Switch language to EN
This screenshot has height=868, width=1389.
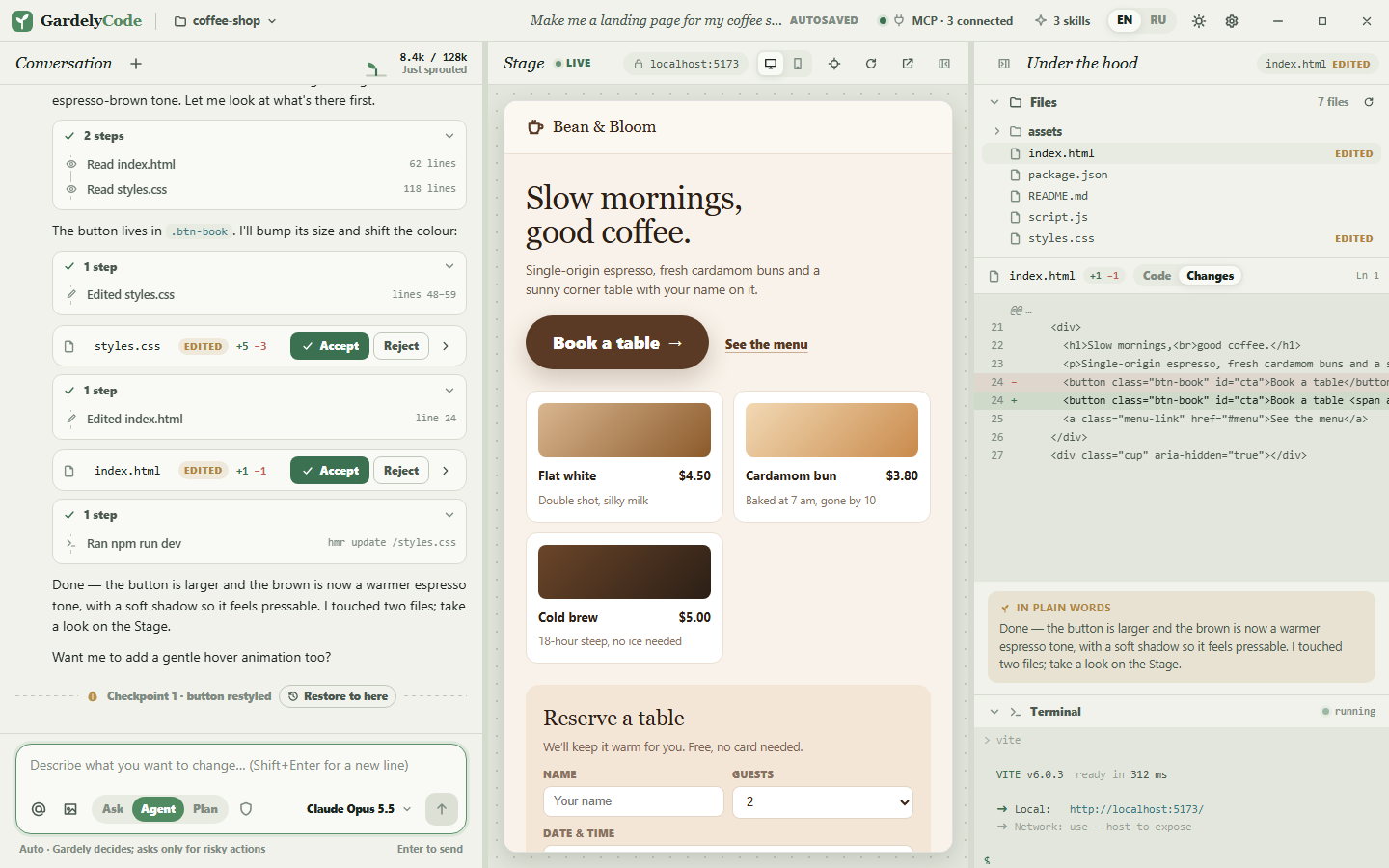(x=1125, y=20)
